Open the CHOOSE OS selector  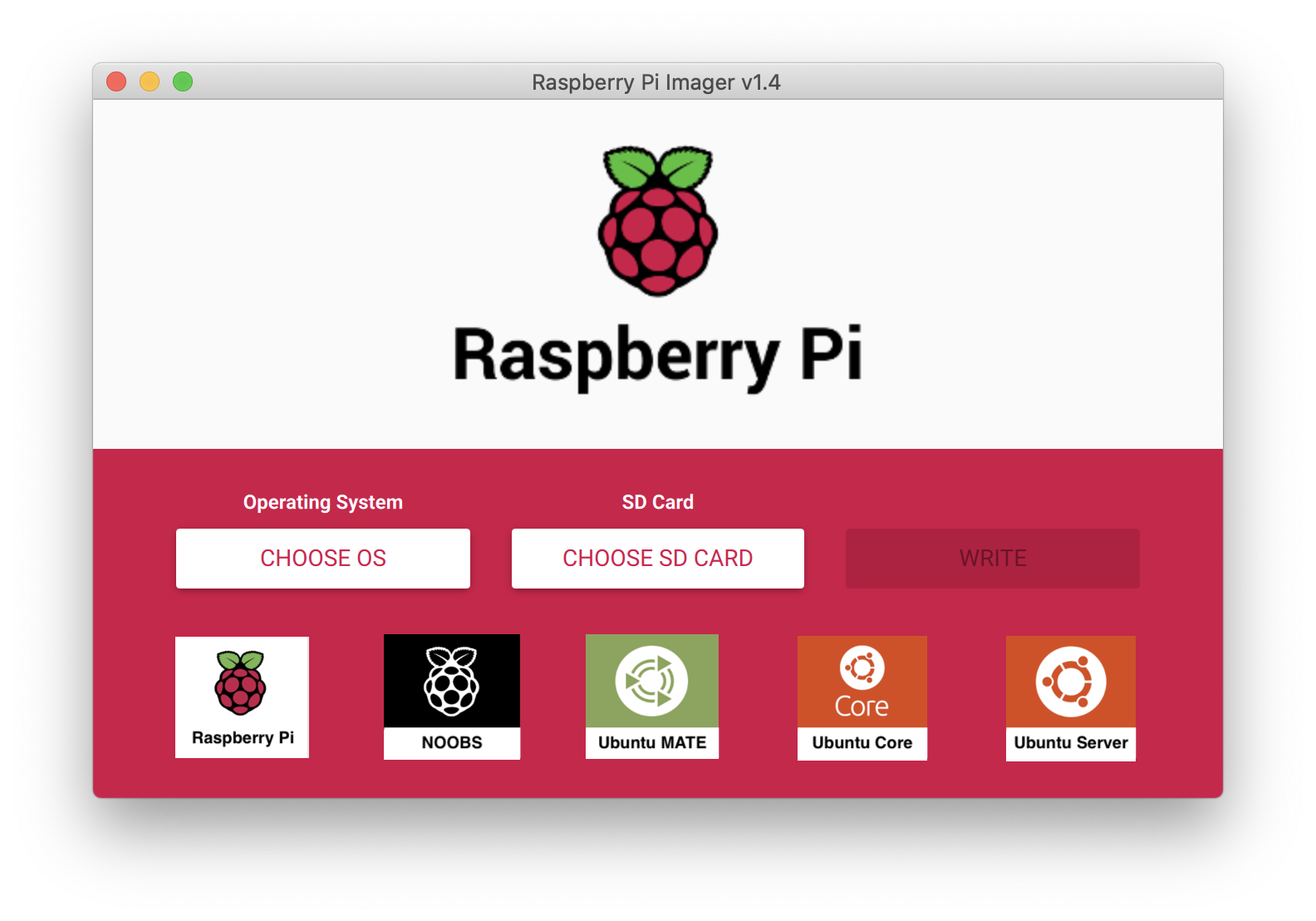(x=323, y=559)
